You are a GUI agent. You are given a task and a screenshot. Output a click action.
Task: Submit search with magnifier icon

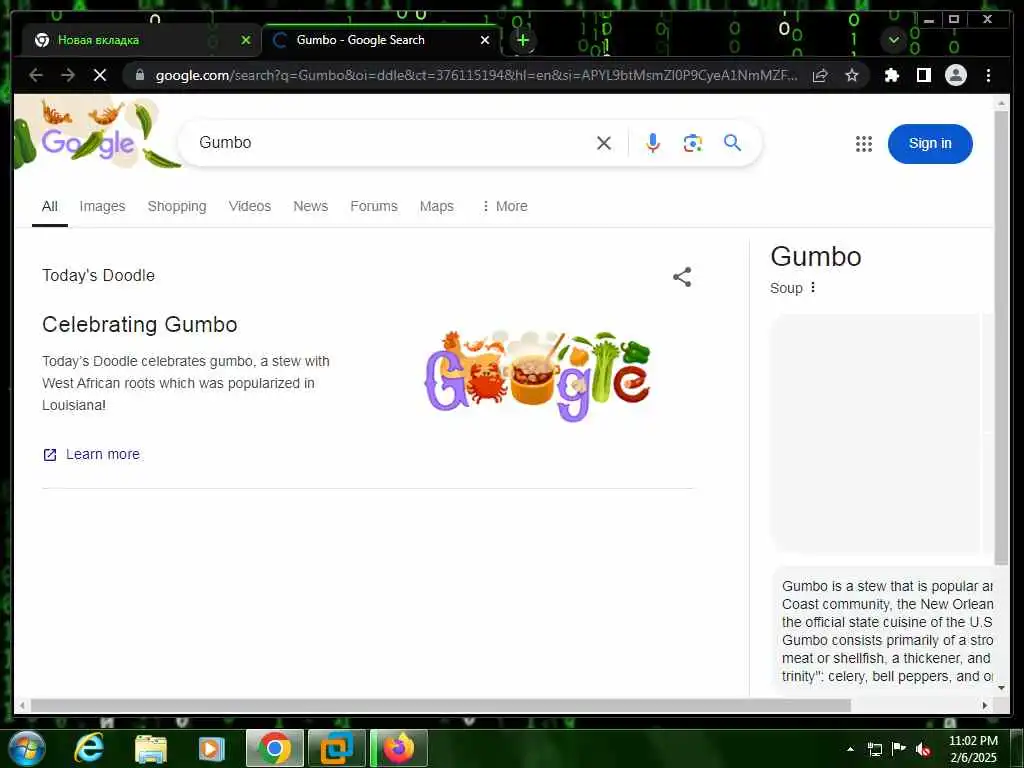[x=733, y=143]
